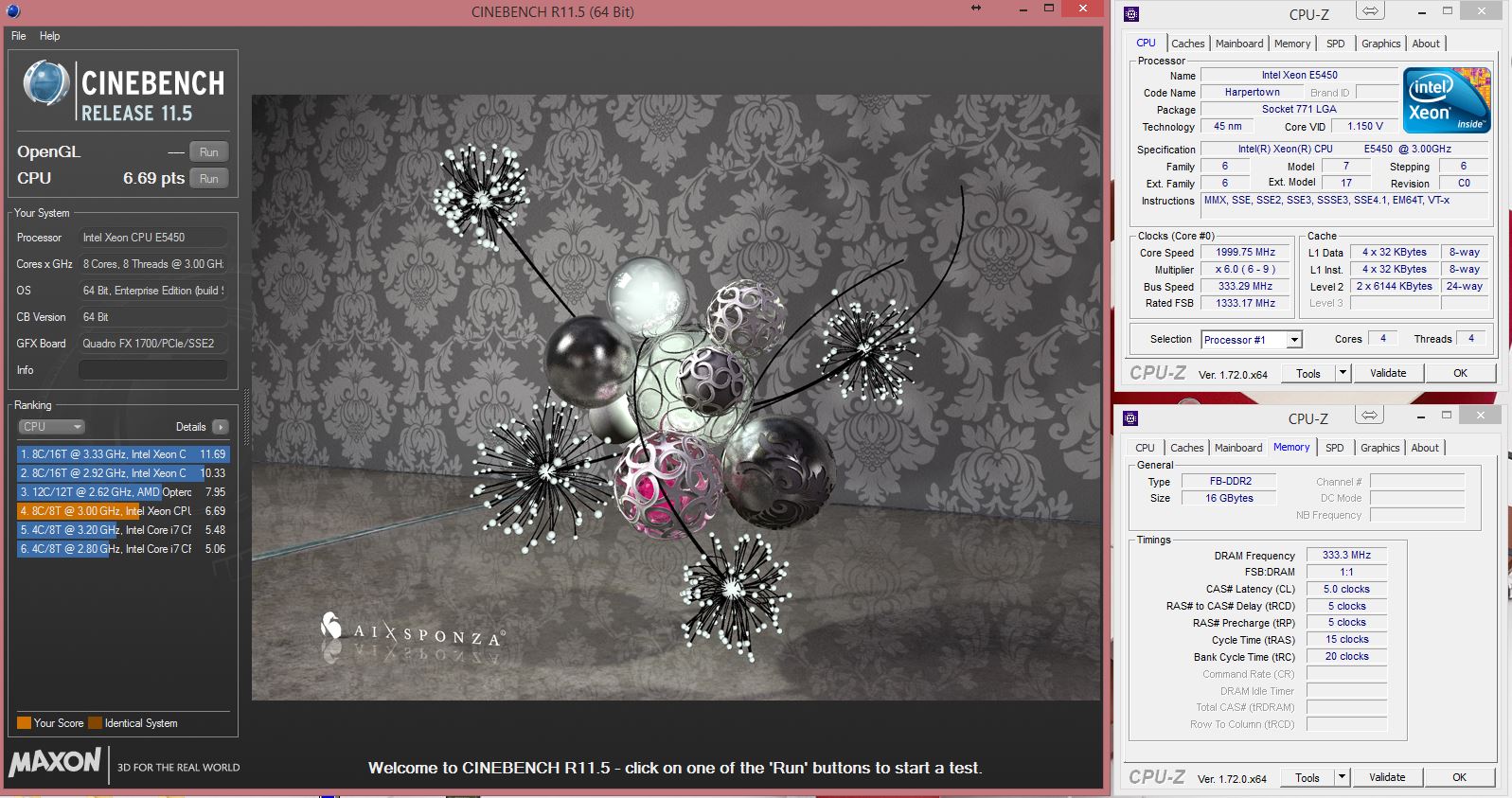The height and width of the screenshot is (798, 1512).
Task: Switch to Caches tab in bottom CPU-Z window
Action: point(1186,448)
